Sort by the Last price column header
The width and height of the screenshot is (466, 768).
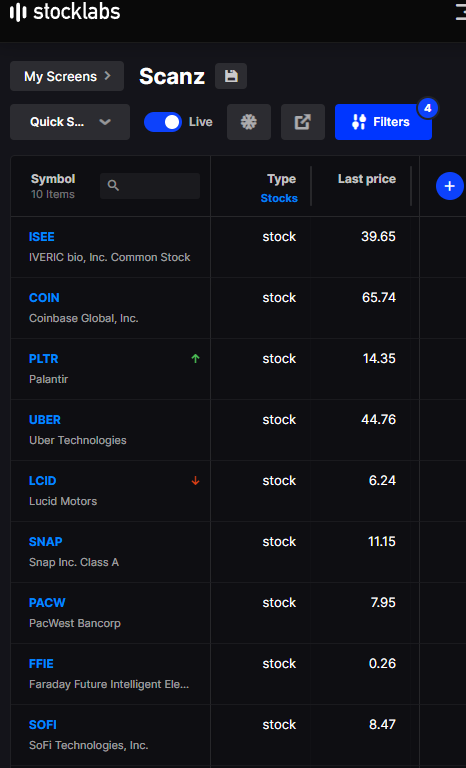(367, 179)
